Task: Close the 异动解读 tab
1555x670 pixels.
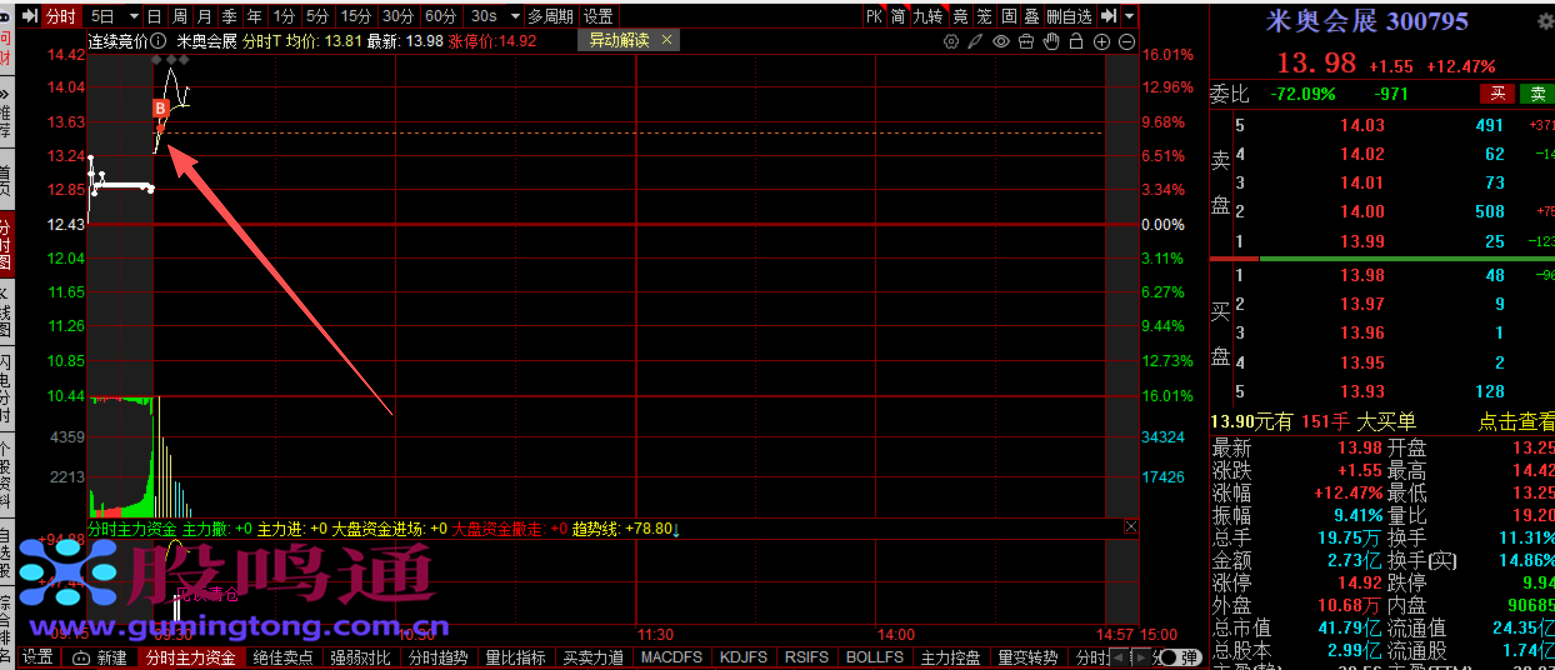Action: [667, 40]
